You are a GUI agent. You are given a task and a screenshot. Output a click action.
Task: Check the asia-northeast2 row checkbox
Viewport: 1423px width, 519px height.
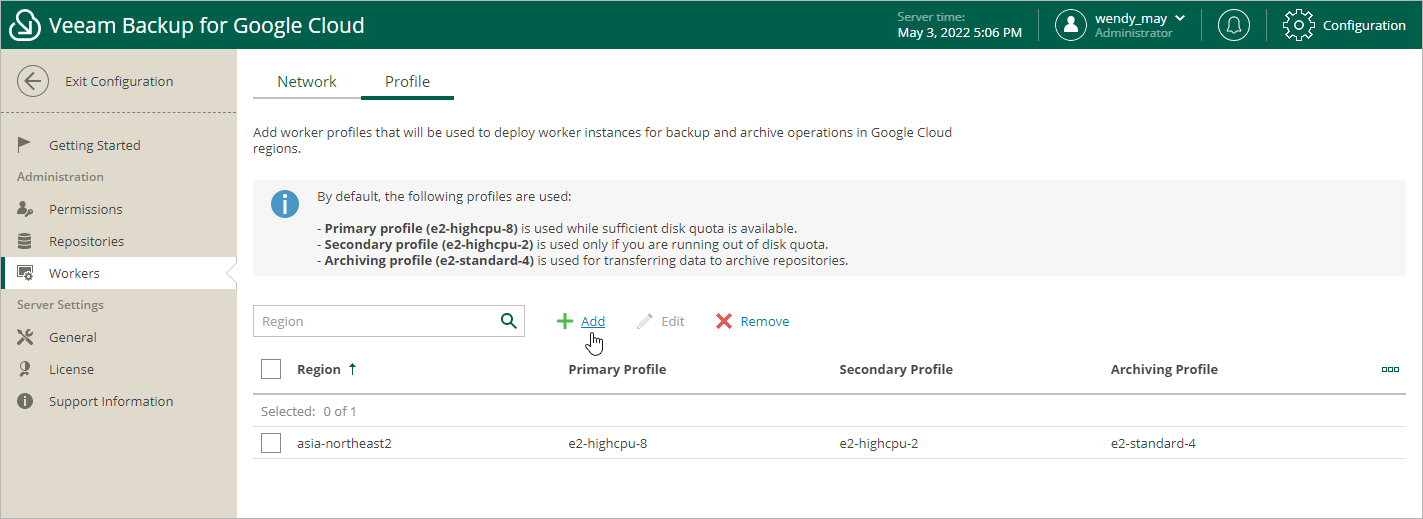click(x=271, y=443)
